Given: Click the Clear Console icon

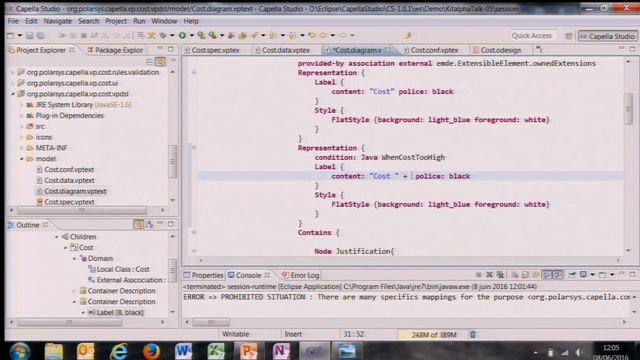Looking at the screenshot, I should [x=515, y=275].
